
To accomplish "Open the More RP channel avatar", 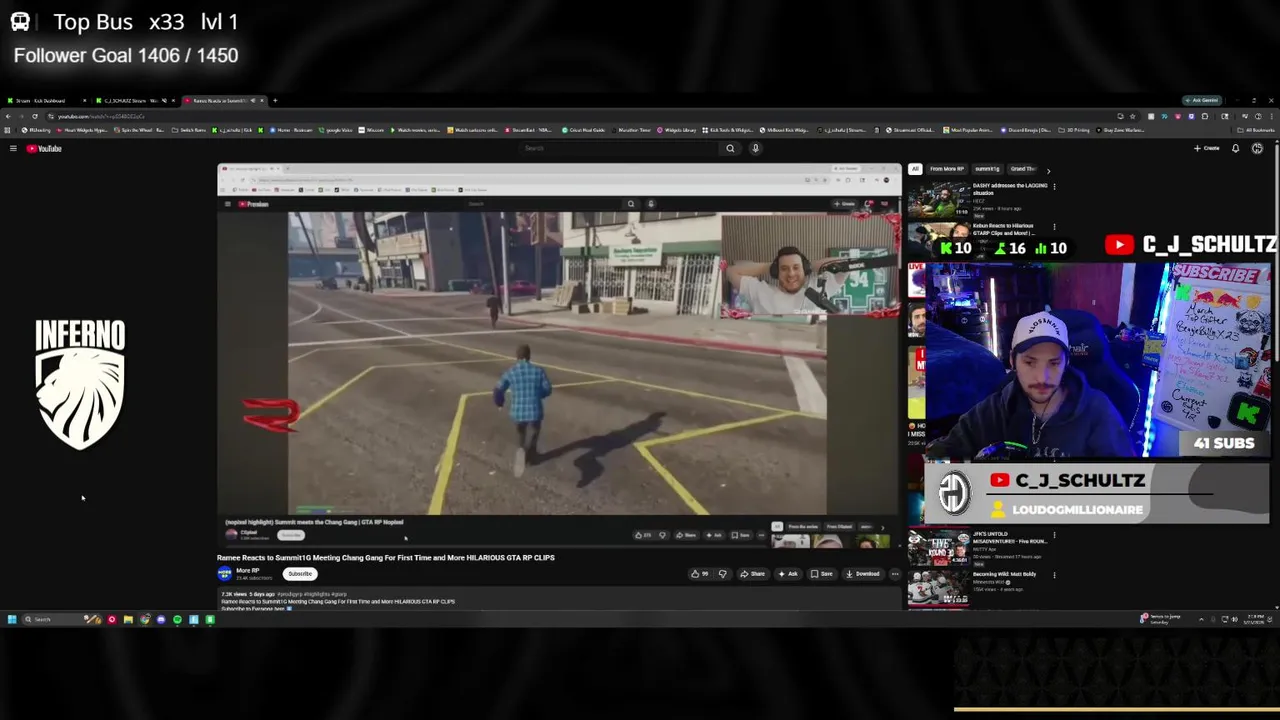I will pyautogui.click(x=225, y=573).
